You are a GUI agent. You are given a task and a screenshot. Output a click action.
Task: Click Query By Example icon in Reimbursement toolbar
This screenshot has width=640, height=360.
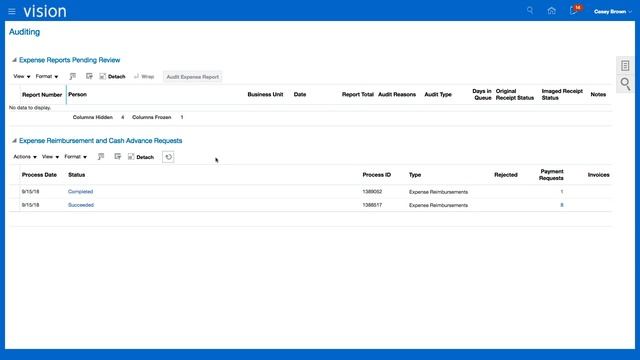coord(118,157)
